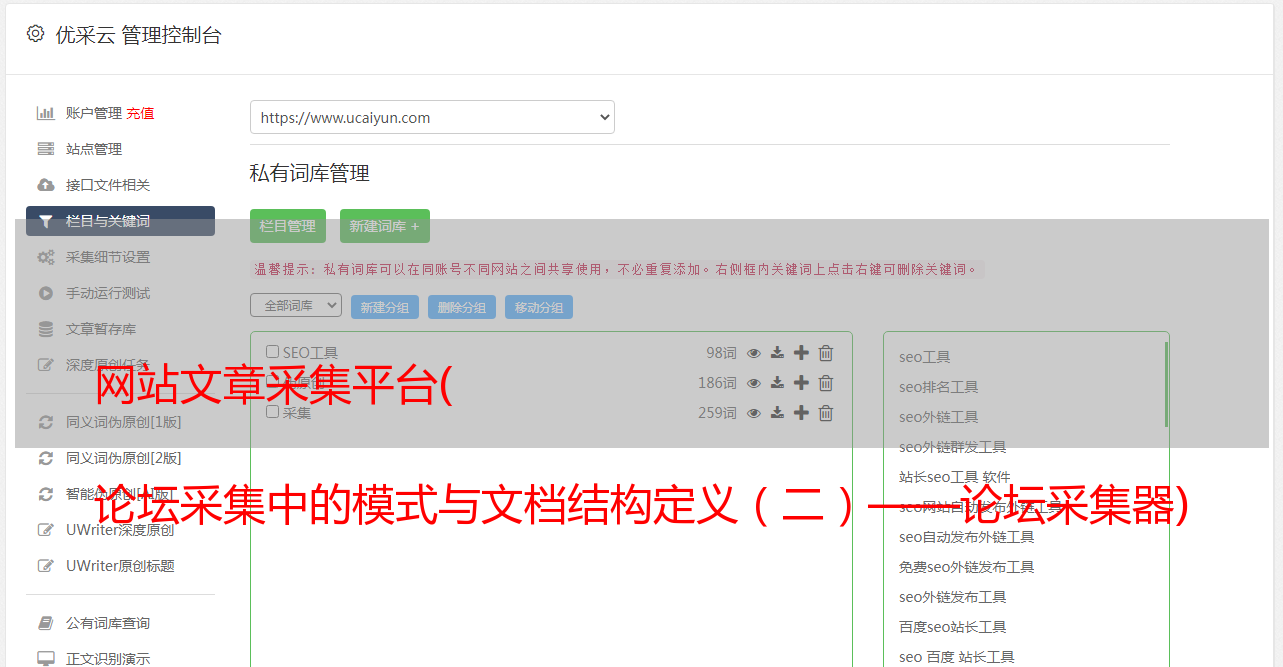Click the UWriter深度原创 edit icon
The image size is (1283, 667).
pyautogui.click(x=46, y=530)
